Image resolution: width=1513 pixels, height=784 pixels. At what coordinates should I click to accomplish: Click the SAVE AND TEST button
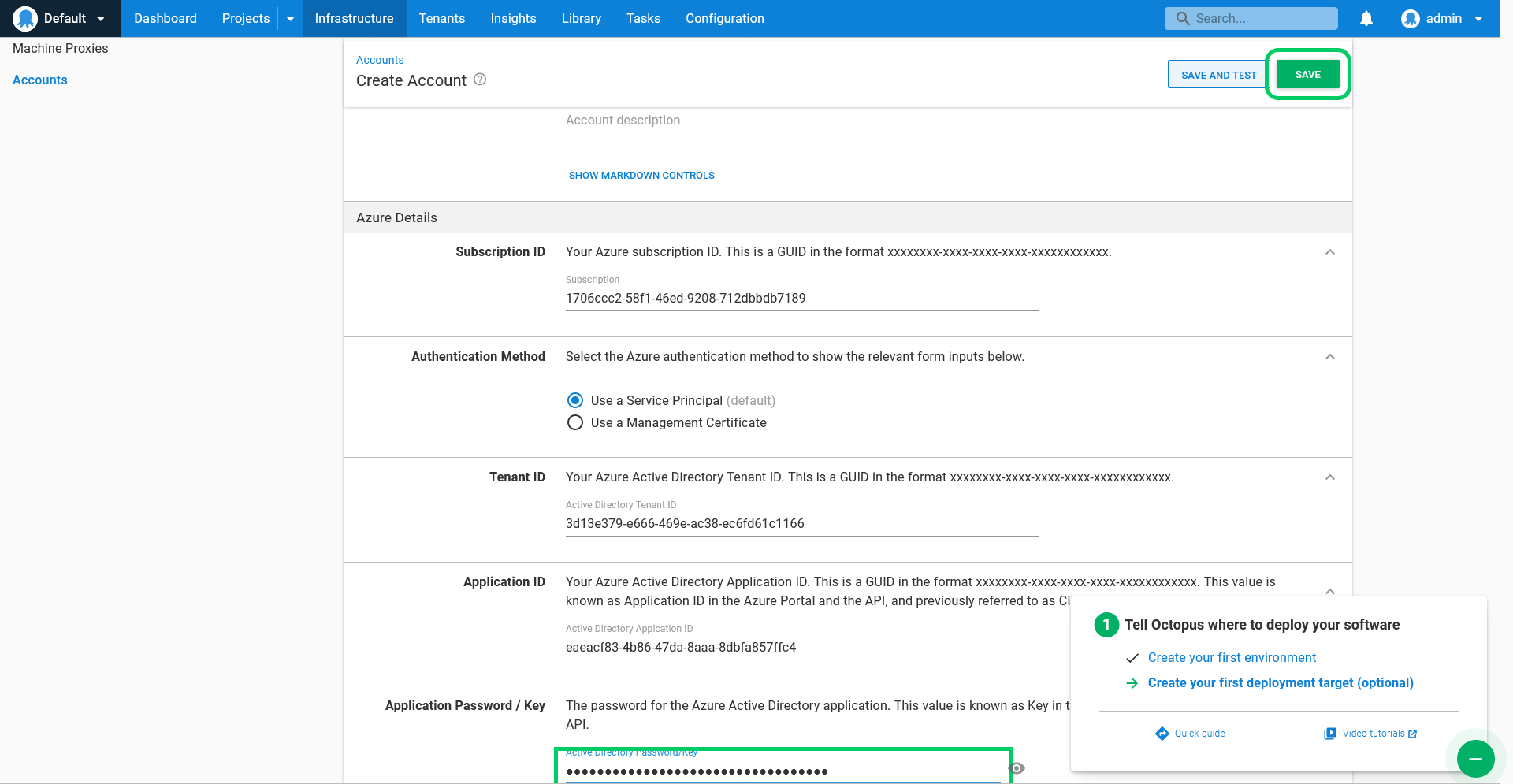pos(1218,75)
